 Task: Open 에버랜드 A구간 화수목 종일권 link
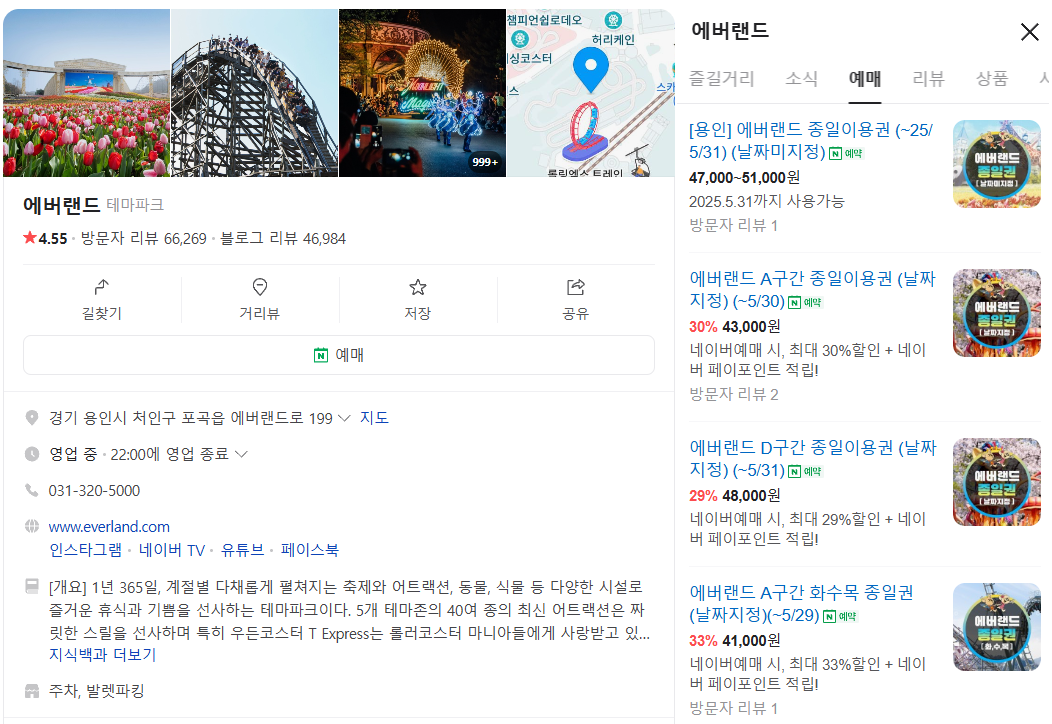(x=801, y=604)
